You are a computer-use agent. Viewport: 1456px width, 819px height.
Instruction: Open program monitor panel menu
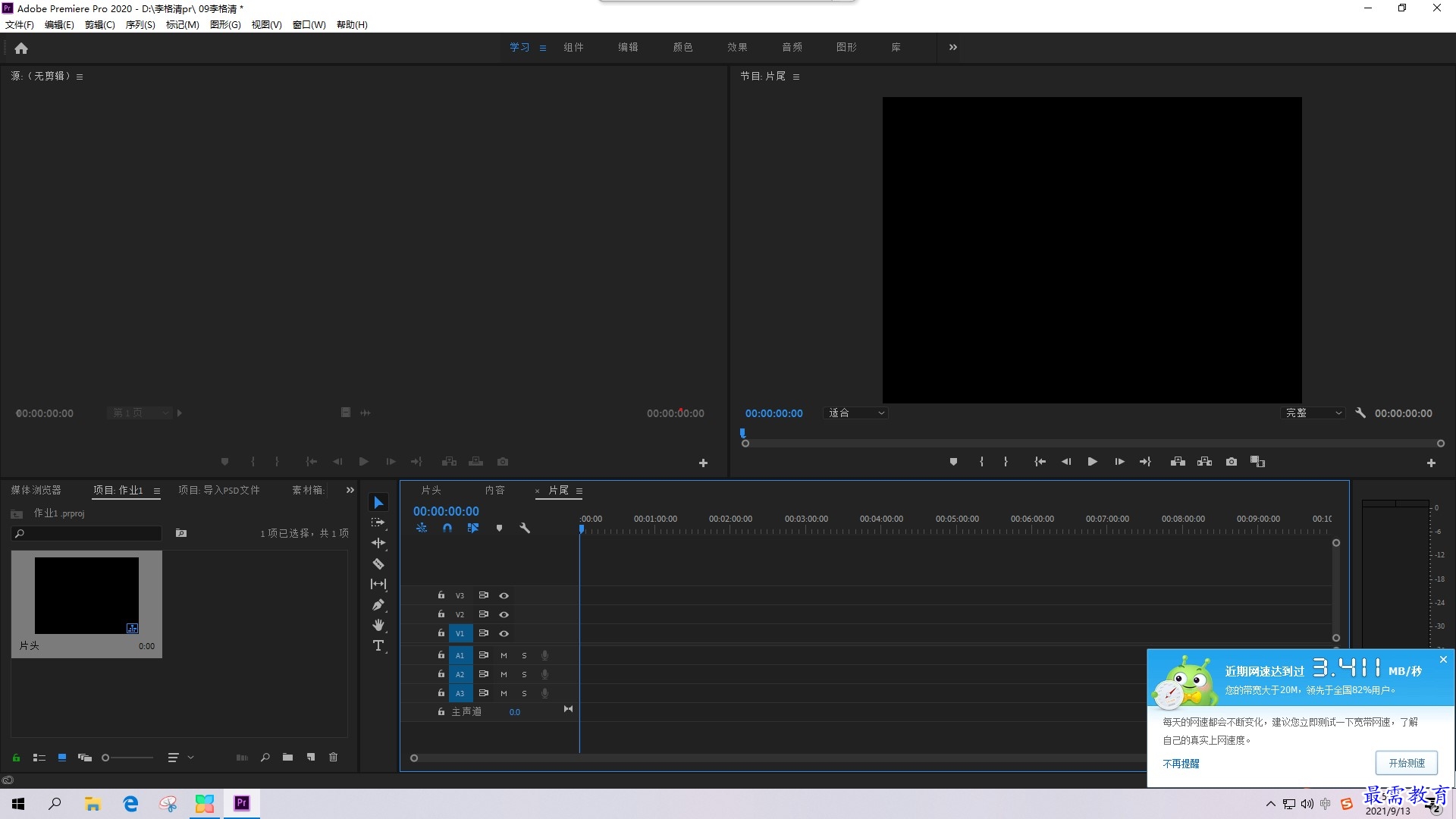click(x=796, y=77)
